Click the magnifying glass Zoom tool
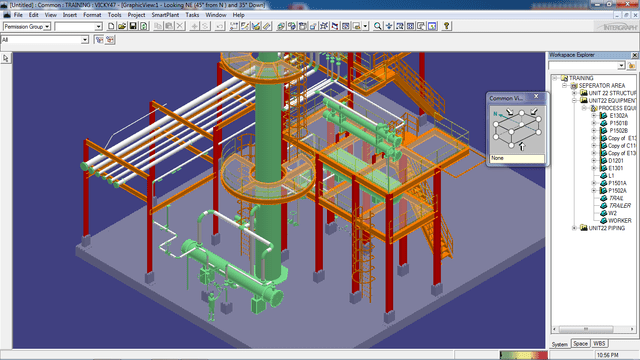The width and height of the screenshot is (640, 360). 378,26
